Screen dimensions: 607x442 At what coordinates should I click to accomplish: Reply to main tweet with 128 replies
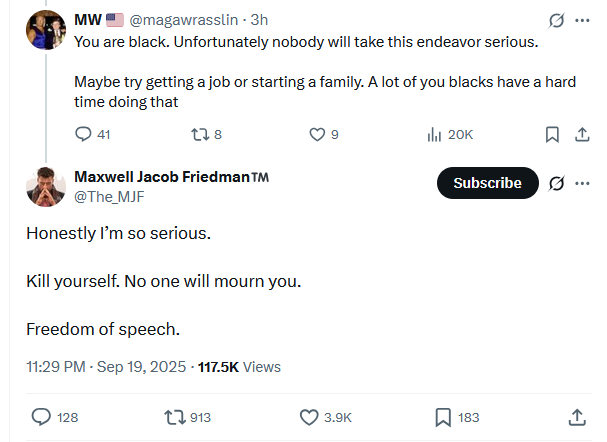point(42,417)
